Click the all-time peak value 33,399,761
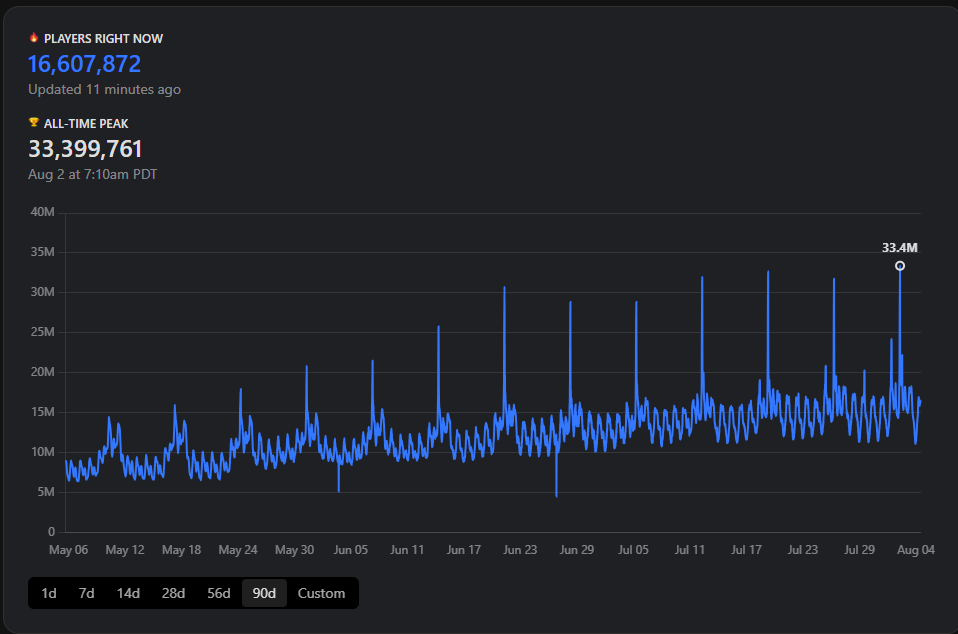This screenshot has height=634, width=958. [85, 148]
